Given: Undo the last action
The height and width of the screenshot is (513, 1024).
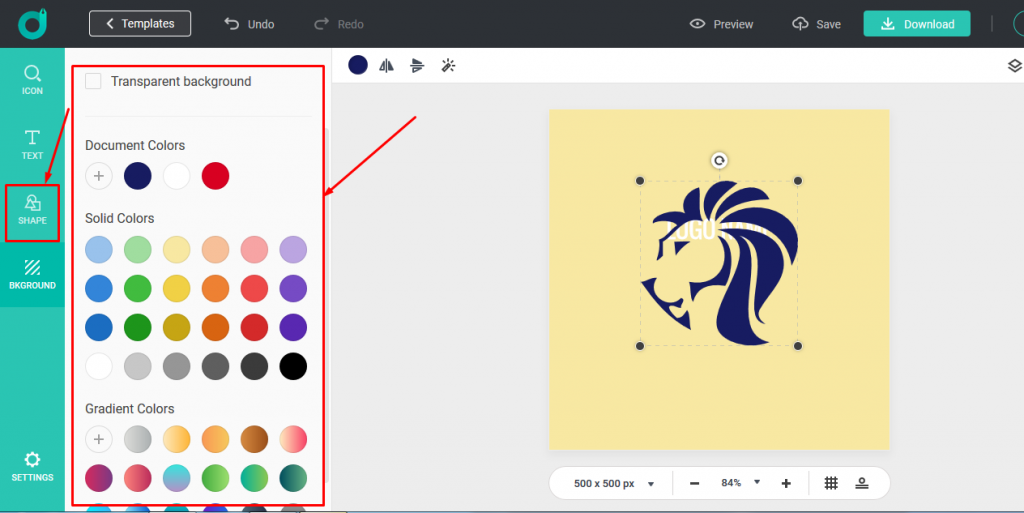Looking at the screenshot, I should 249,24.
